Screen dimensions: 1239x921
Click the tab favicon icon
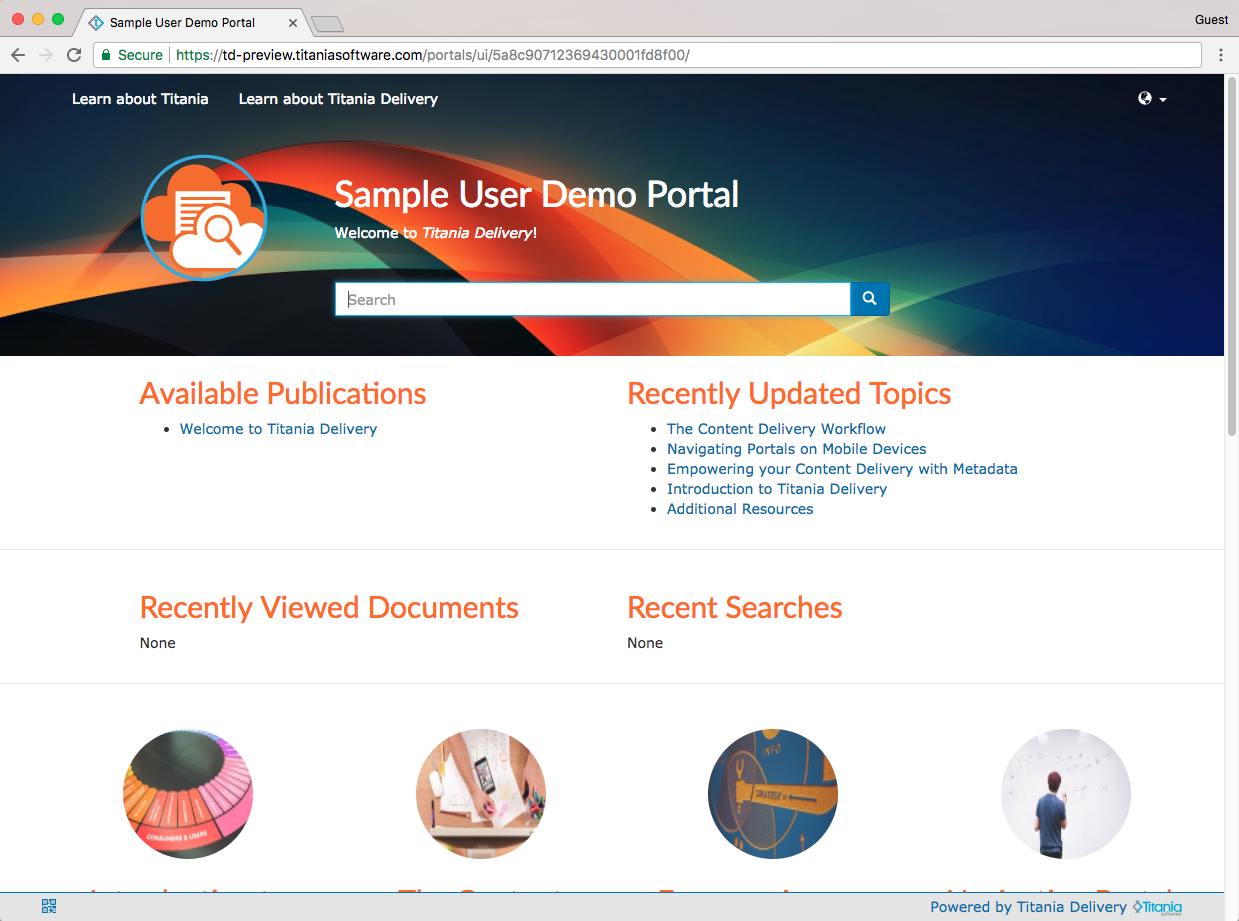click(x=96, y=22)
